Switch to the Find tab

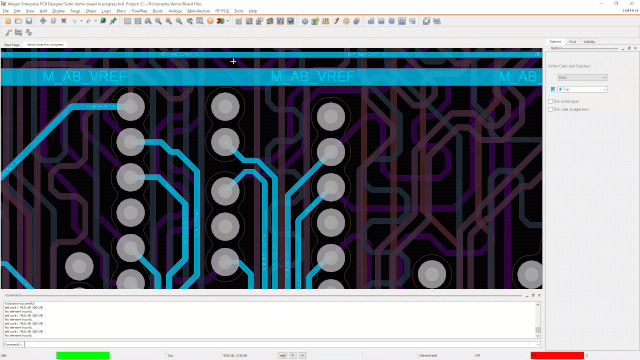click(572, 42)
